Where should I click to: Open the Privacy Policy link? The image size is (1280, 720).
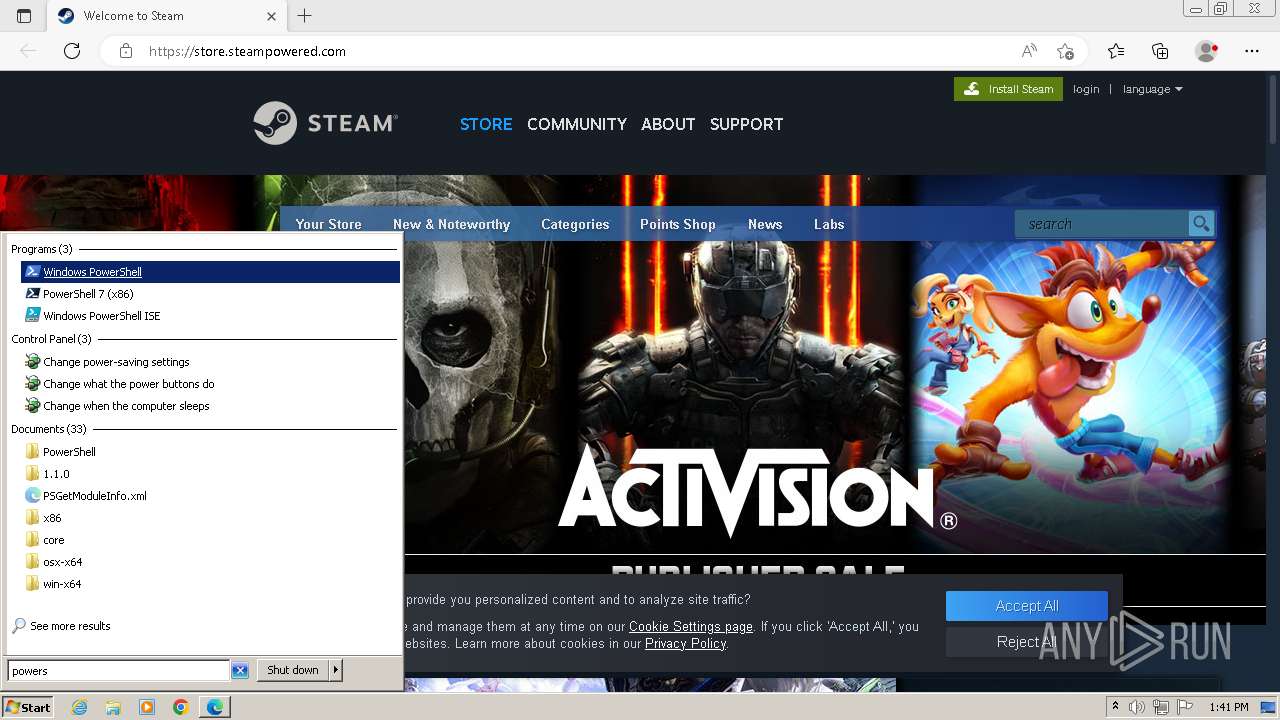685,643
